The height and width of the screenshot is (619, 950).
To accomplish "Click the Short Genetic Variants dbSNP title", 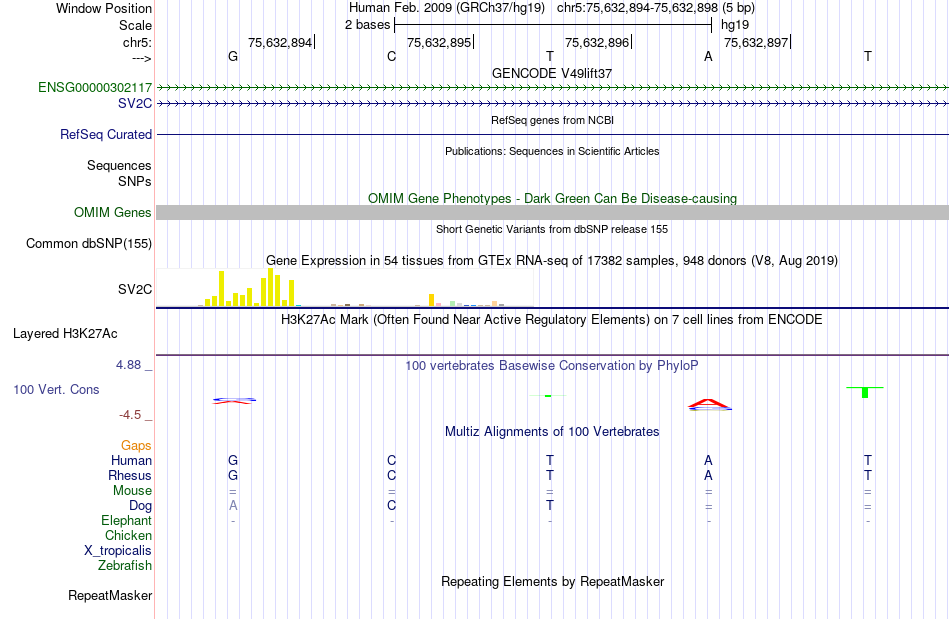I will pos(552,230).
